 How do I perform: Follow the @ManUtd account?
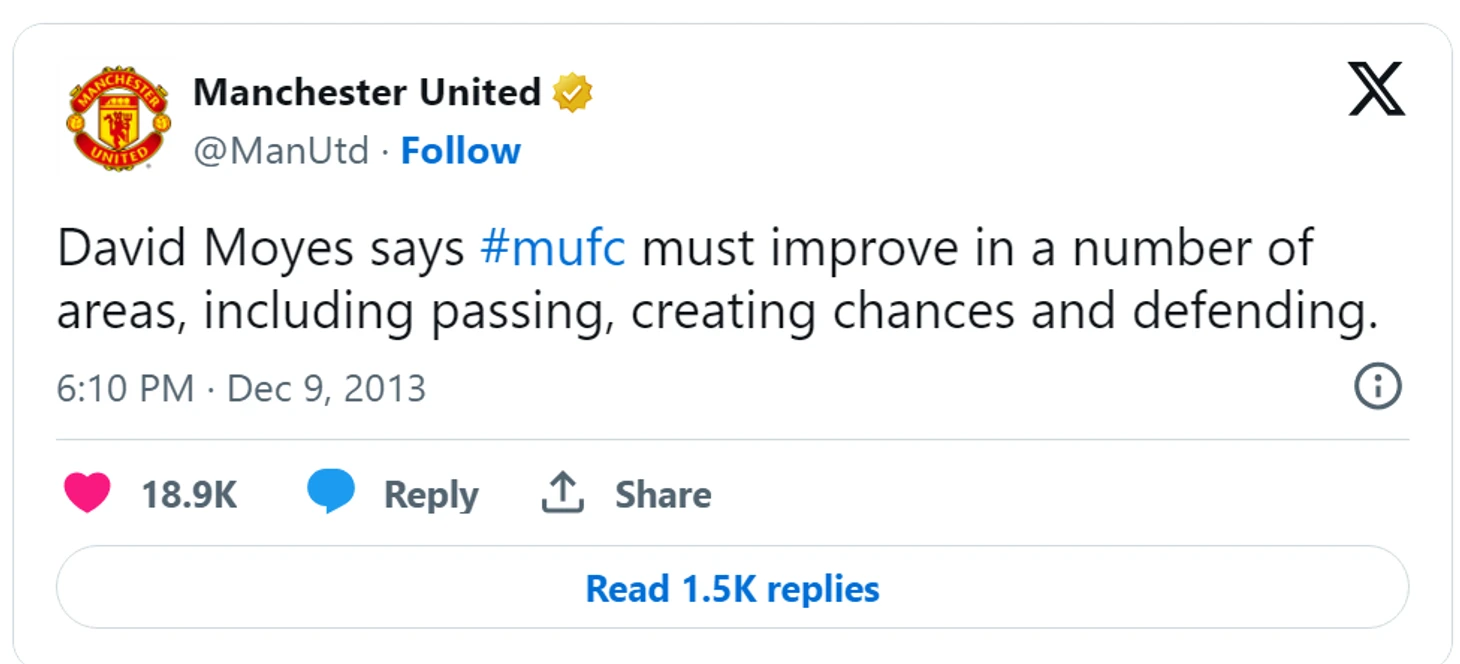click(x=461, y=151)
